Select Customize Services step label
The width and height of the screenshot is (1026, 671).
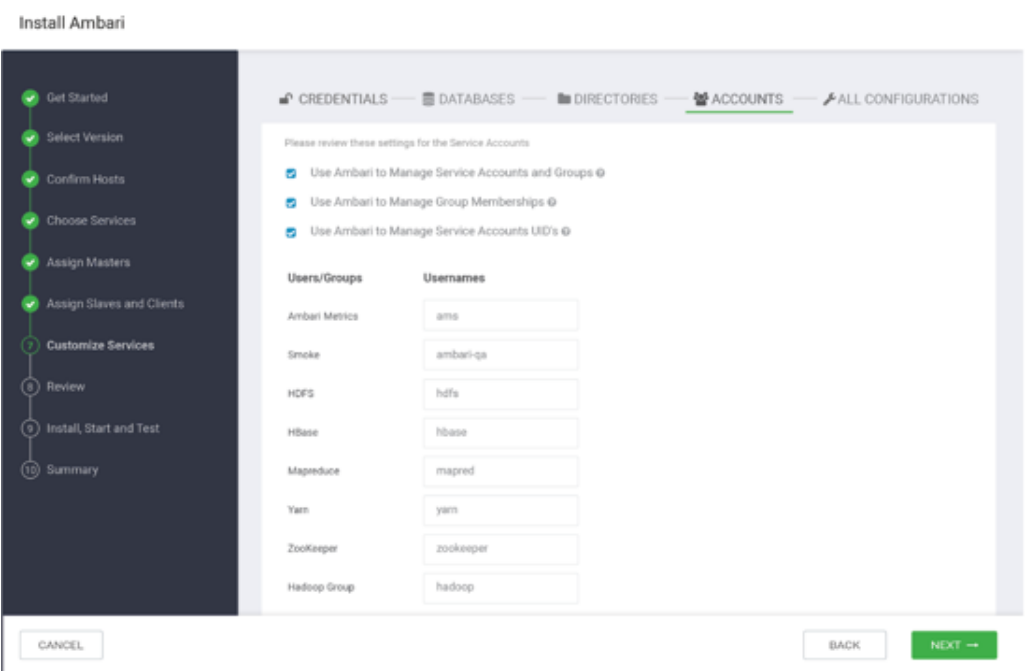[x=101, y=346]
